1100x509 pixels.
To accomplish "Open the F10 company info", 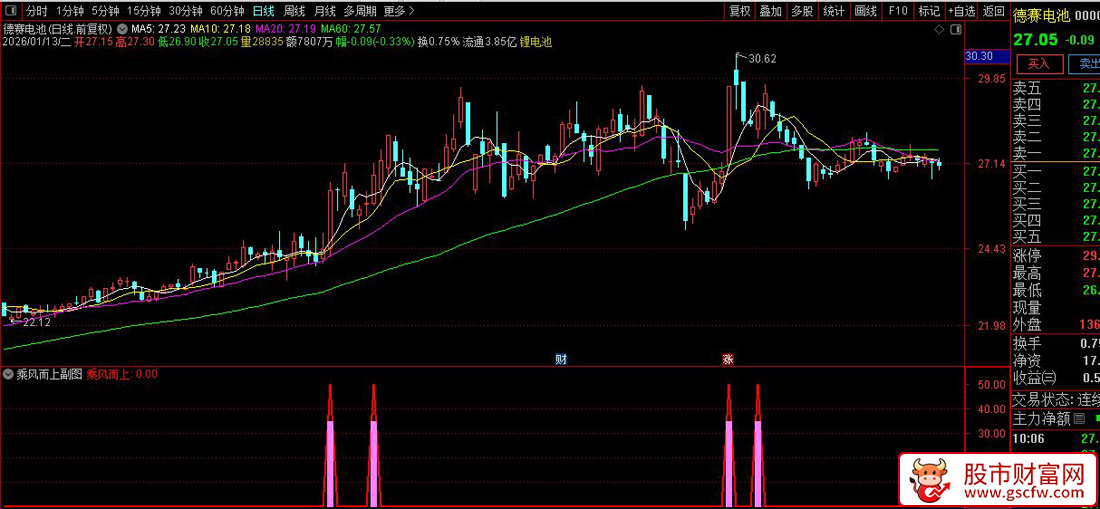I will (x=898, y=11).
